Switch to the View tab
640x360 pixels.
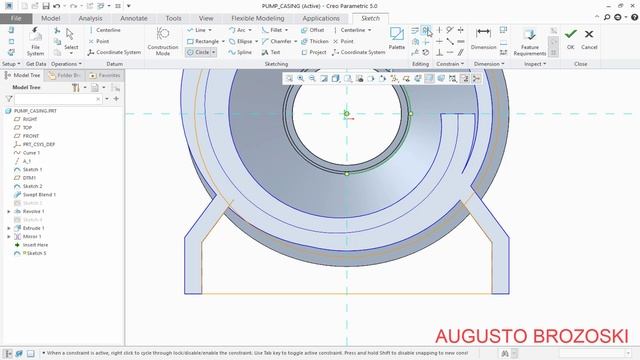[206, 18]
